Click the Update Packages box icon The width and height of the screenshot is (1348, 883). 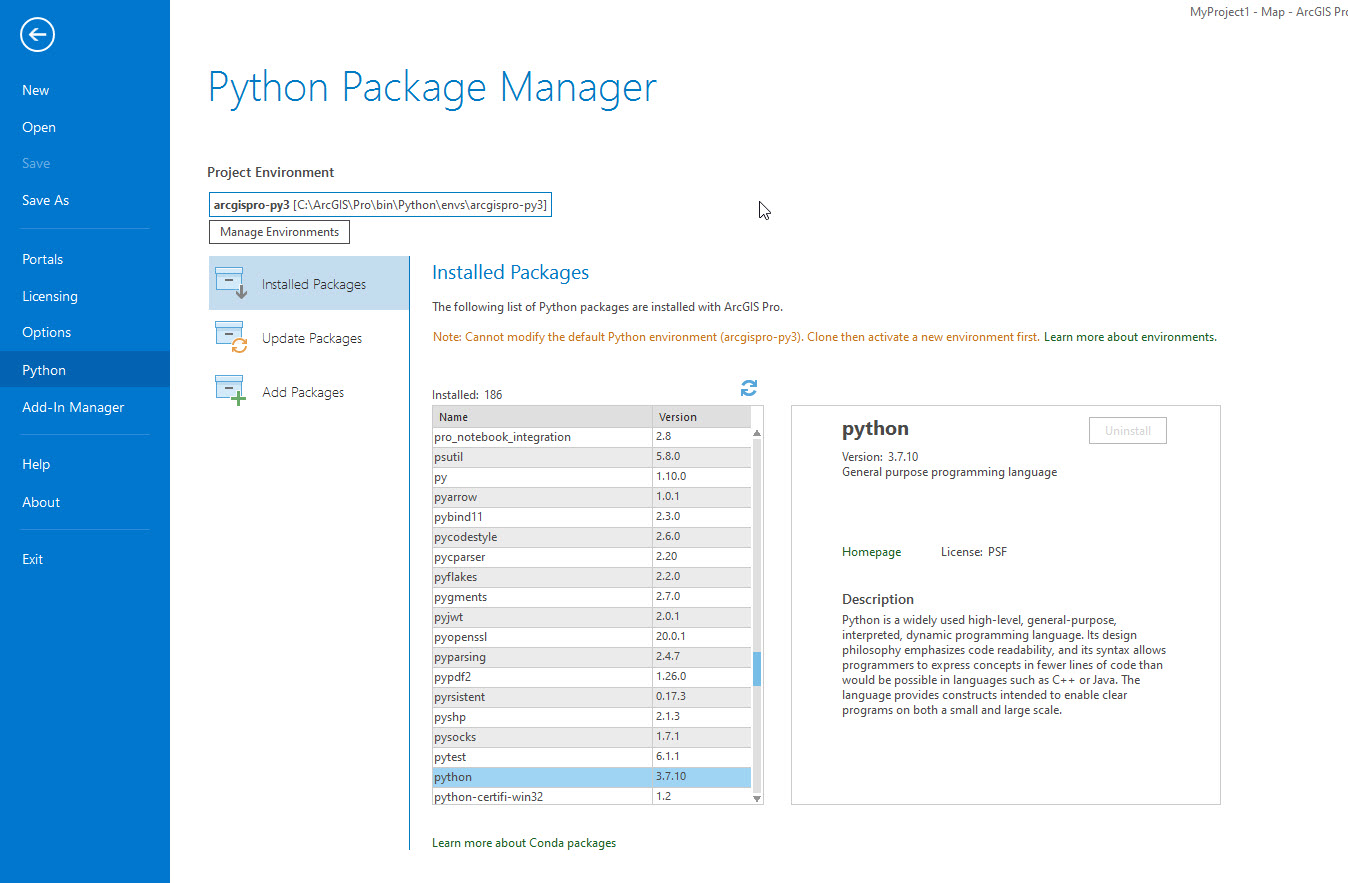[231, 338]
